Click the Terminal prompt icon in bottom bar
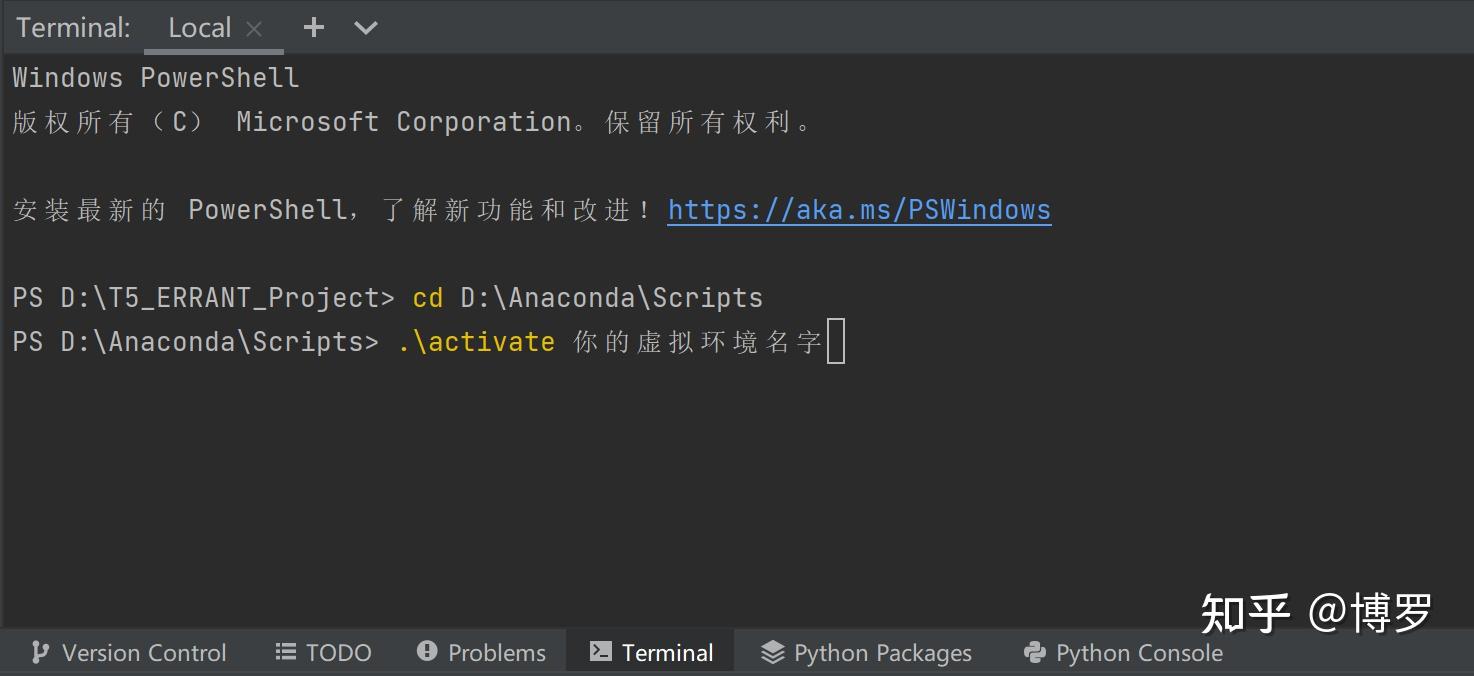Viewport: 1474px width, 676px height. pyautogui.click(x=600, y=652)
